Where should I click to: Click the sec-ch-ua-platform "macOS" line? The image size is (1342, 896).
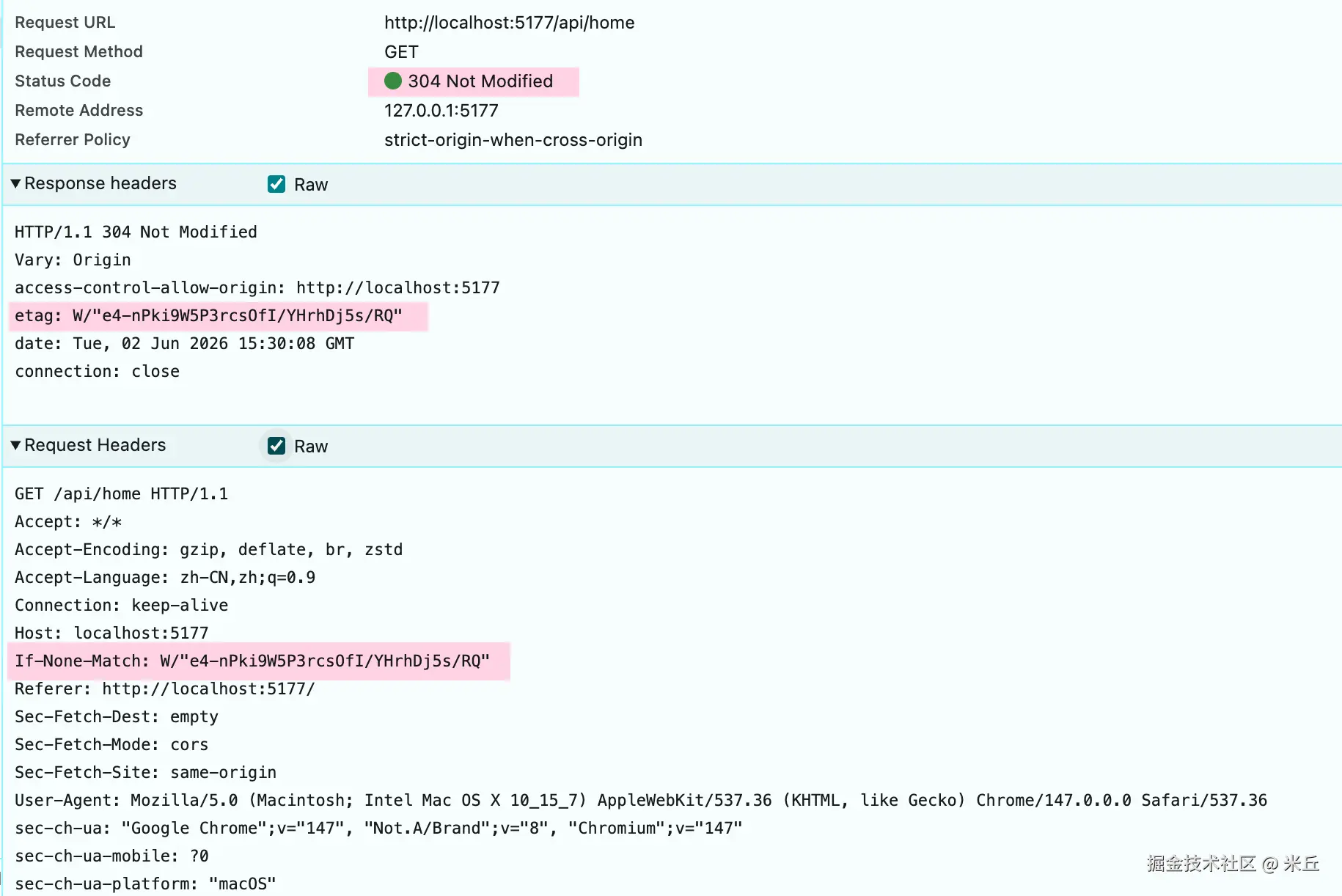145,884
